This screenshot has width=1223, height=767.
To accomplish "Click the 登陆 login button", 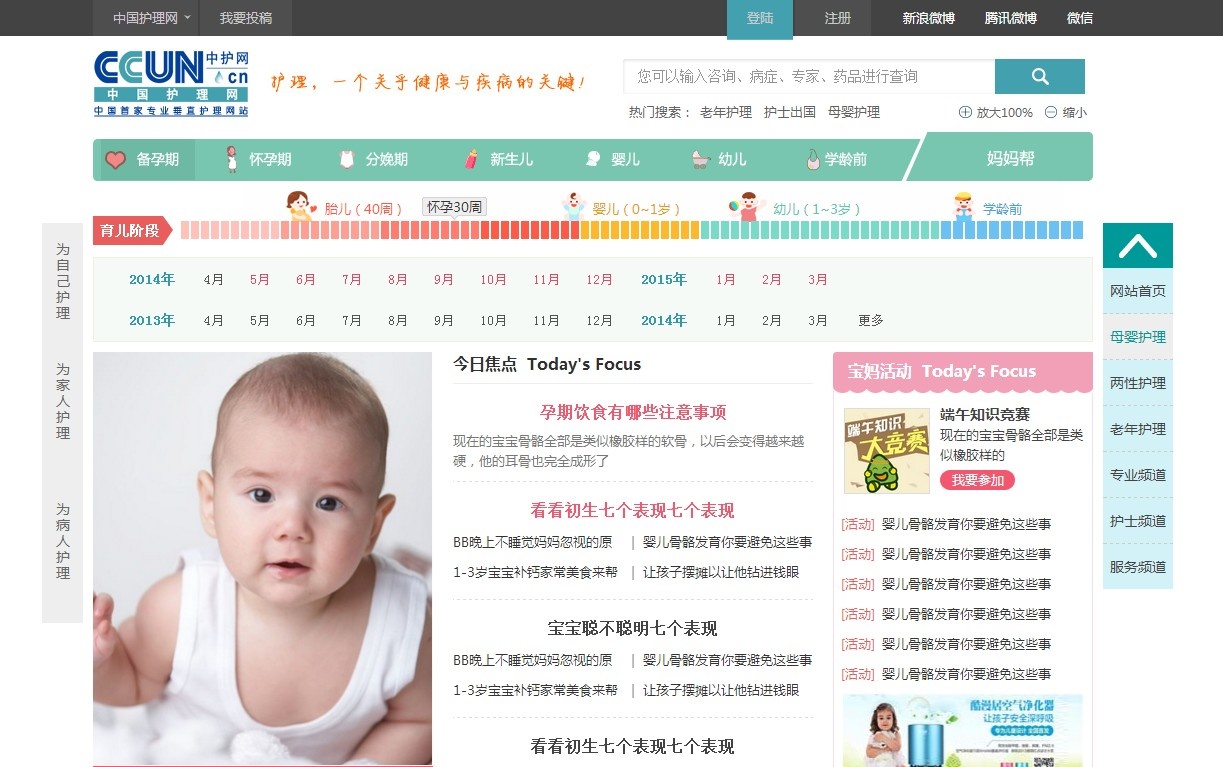I will coord(760,18).
